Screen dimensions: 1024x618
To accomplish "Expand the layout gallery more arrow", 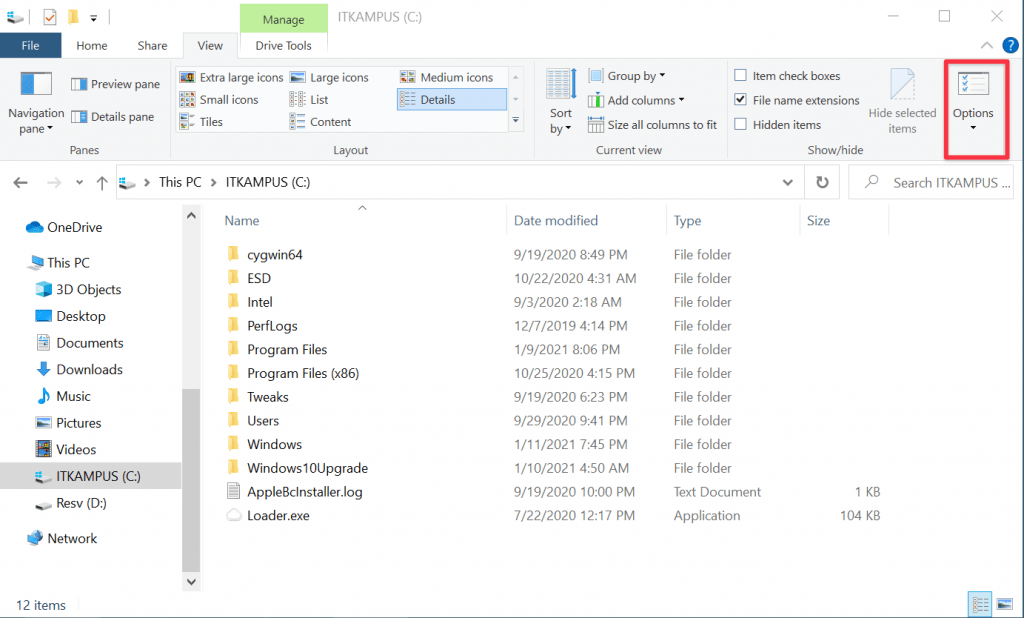I will pyautogui.click(x=516, y=120).
